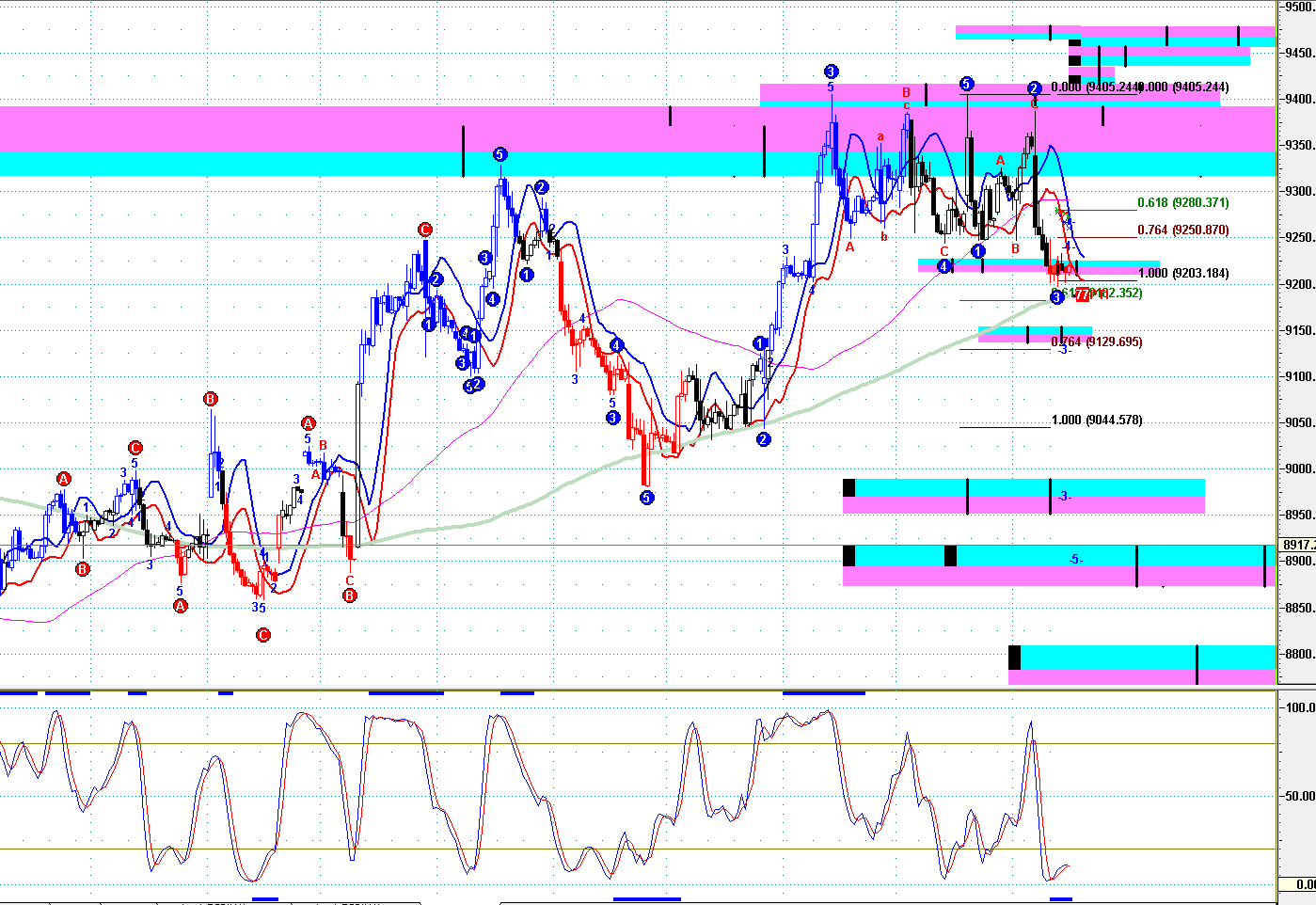Select blue circled 3 at the chart's highest peak
The width and height of the screenshot is (1316, 905).
(x=831, y=71)
